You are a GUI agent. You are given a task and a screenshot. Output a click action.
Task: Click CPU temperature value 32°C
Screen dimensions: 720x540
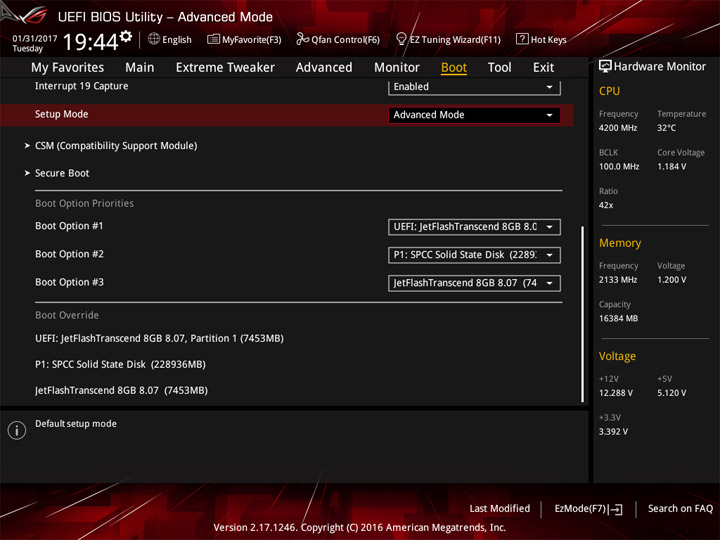[x=666, y=128]
